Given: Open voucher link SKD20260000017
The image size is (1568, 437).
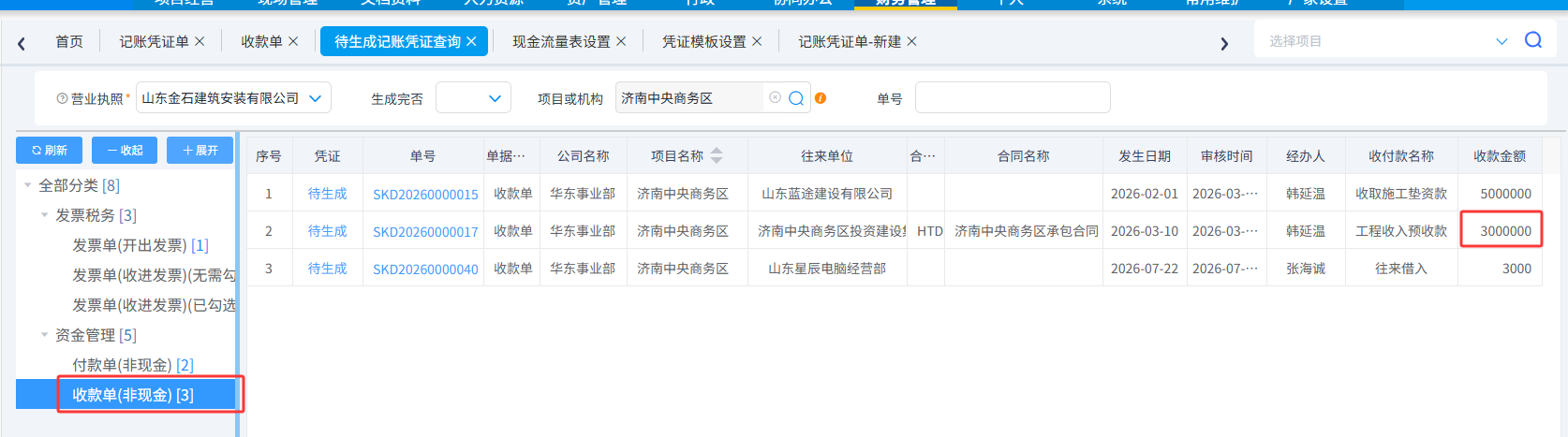Looking at the screenshot, I should tap(425, 231).
